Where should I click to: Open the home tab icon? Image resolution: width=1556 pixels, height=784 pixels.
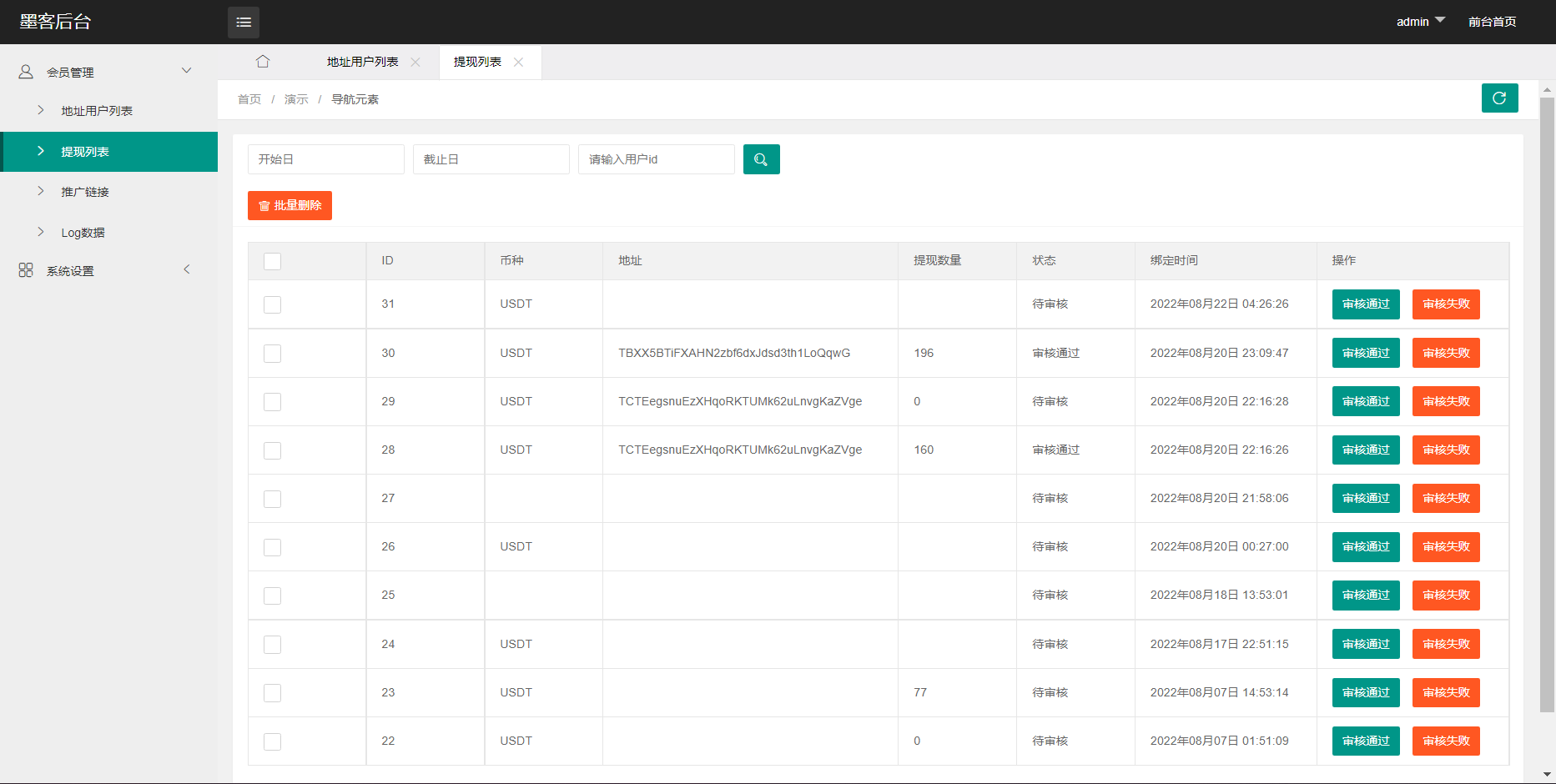(263, 62)
